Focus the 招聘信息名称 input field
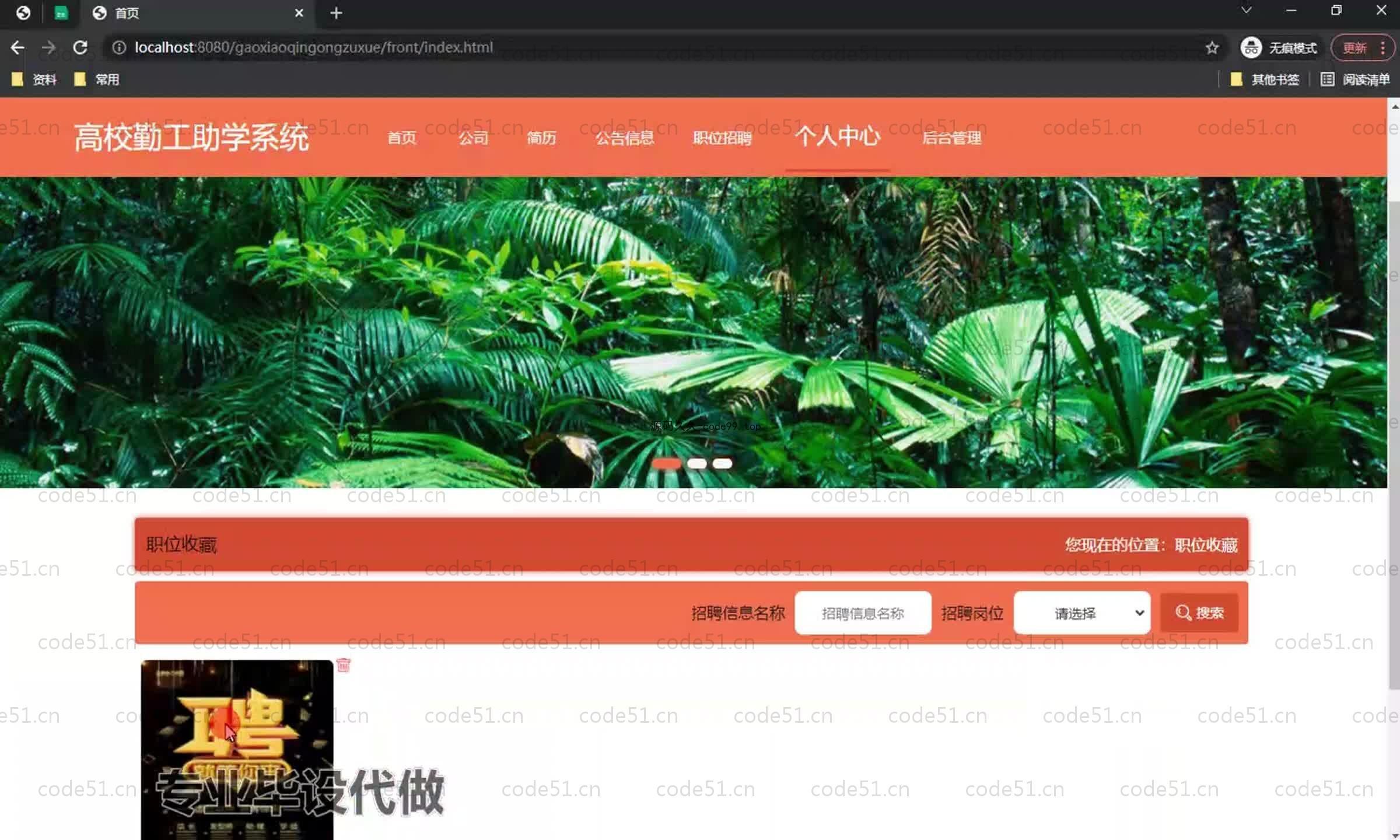The image size is (1400, 840). pyautogui.click(x=863, y=613)
